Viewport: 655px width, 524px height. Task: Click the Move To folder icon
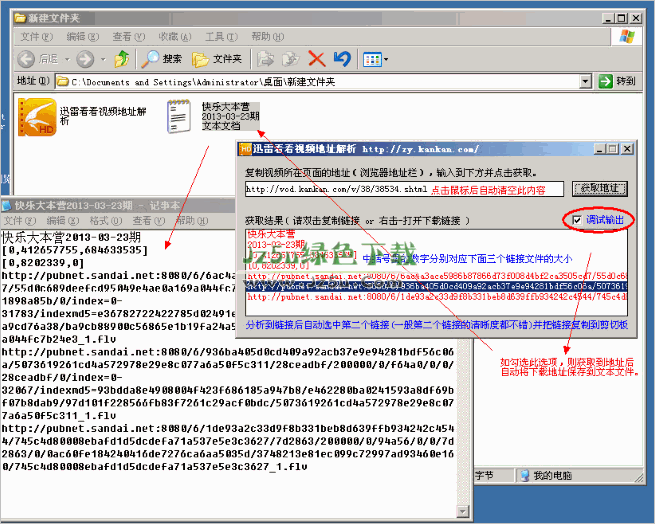(x=266, y=59)
